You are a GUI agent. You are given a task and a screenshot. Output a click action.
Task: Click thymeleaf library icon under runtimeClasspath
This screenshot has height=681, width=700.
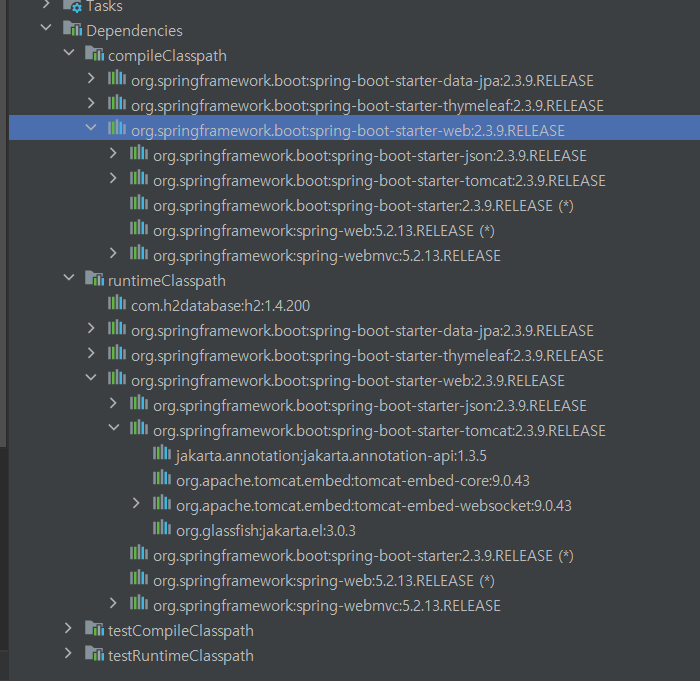point(117,353)
